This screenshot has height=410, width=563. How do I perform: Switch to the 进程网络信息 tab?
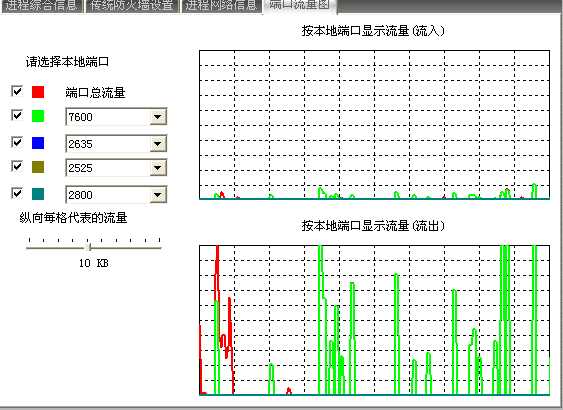(222, 6)
